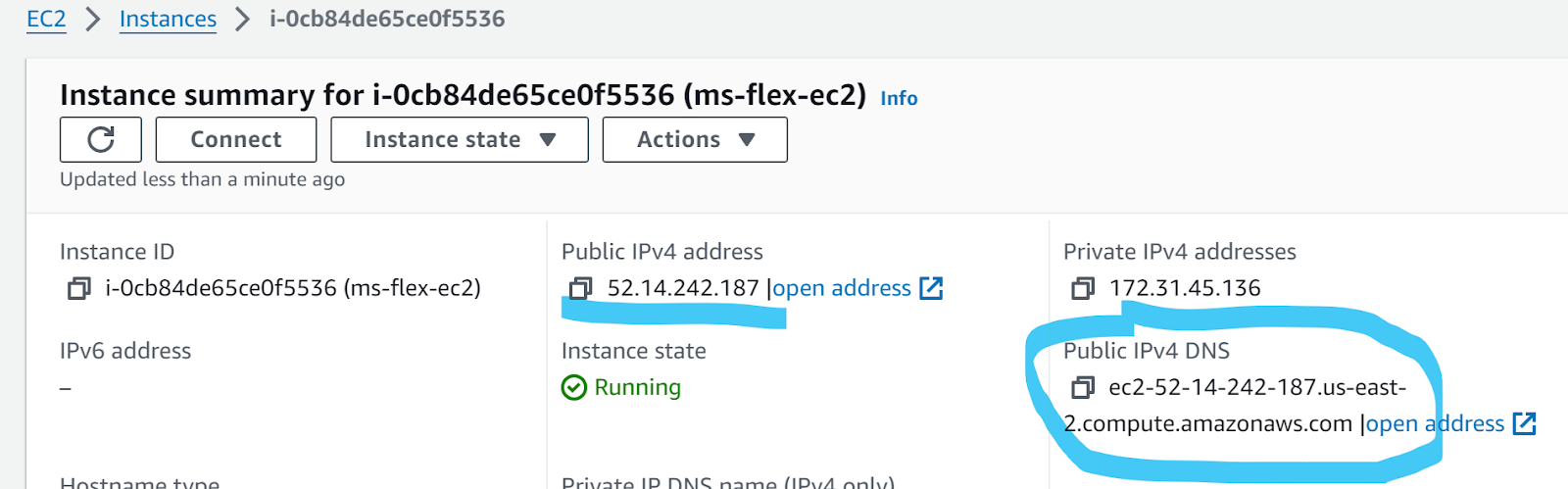Copy the Instance ID to clipboard
This screenshot has width=1568, height=489.
[78, 288]
